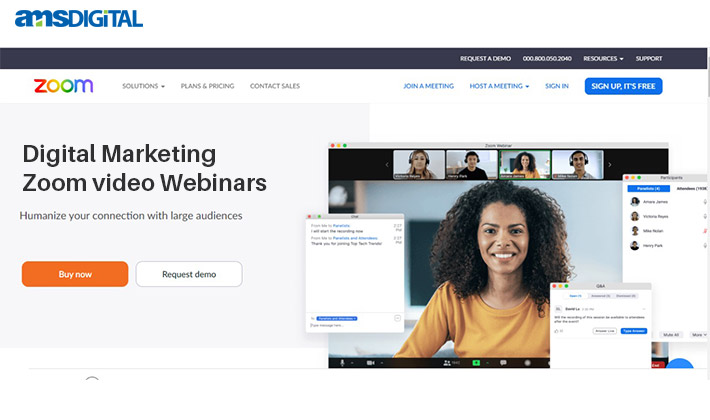Click the microphone icon in webinar toolbar
Image resolution: width=710 pixels, height=420 pixels.
[342, 363]
